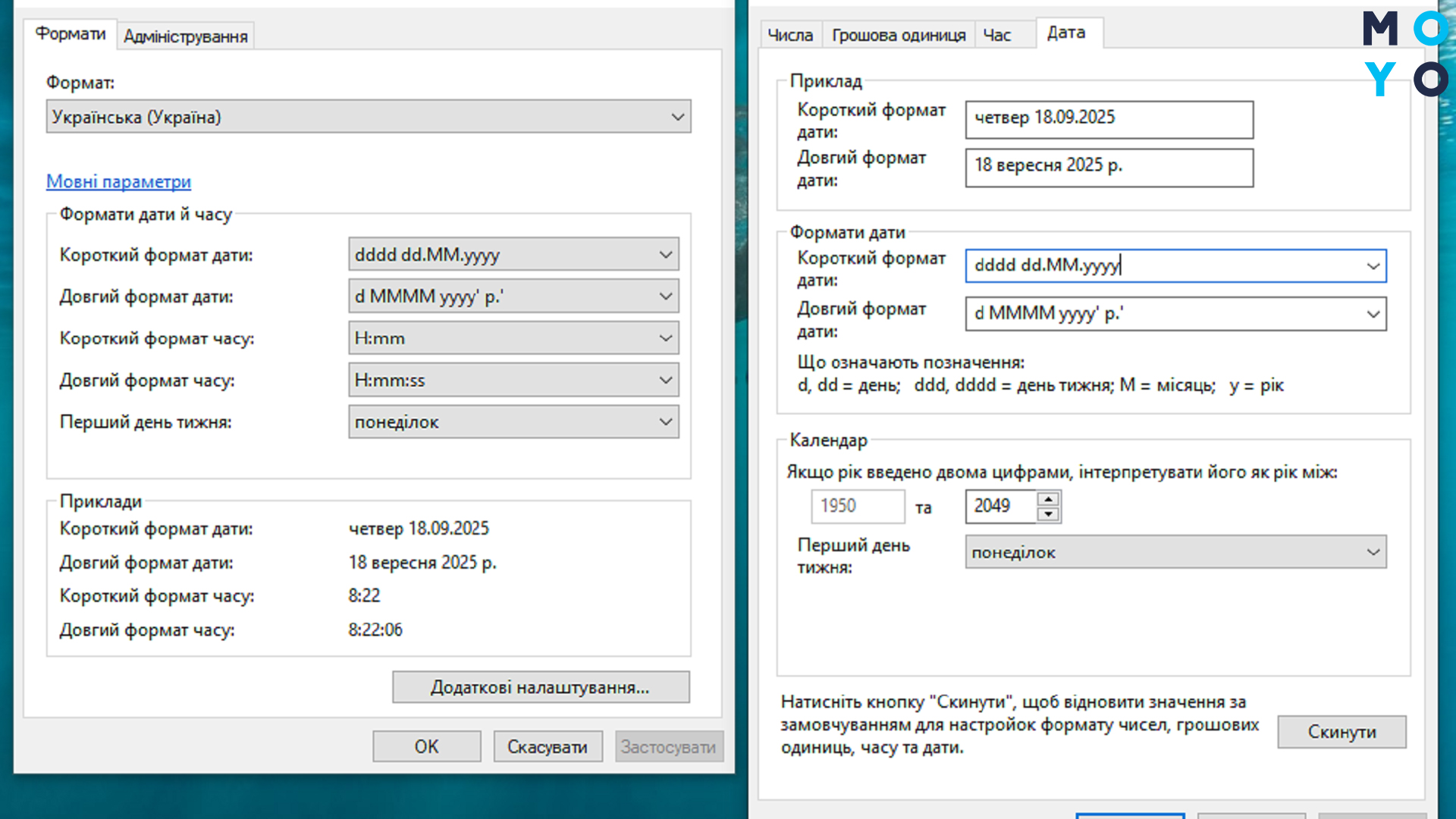Open the first day of week dropdown under Календар
Image resolution: width=1456 pixels, height=819 pixels.
(1373, 552)
